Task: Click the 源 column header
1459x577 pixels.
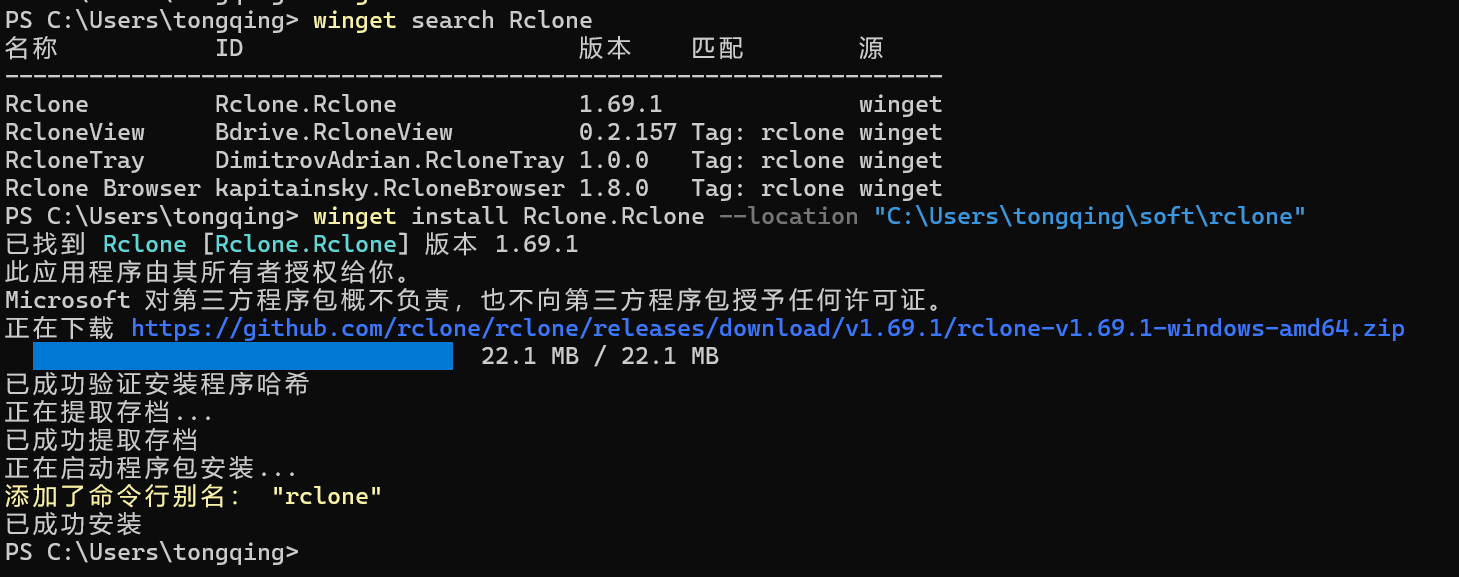Action: pyautogui.click(x=871, y=48)
